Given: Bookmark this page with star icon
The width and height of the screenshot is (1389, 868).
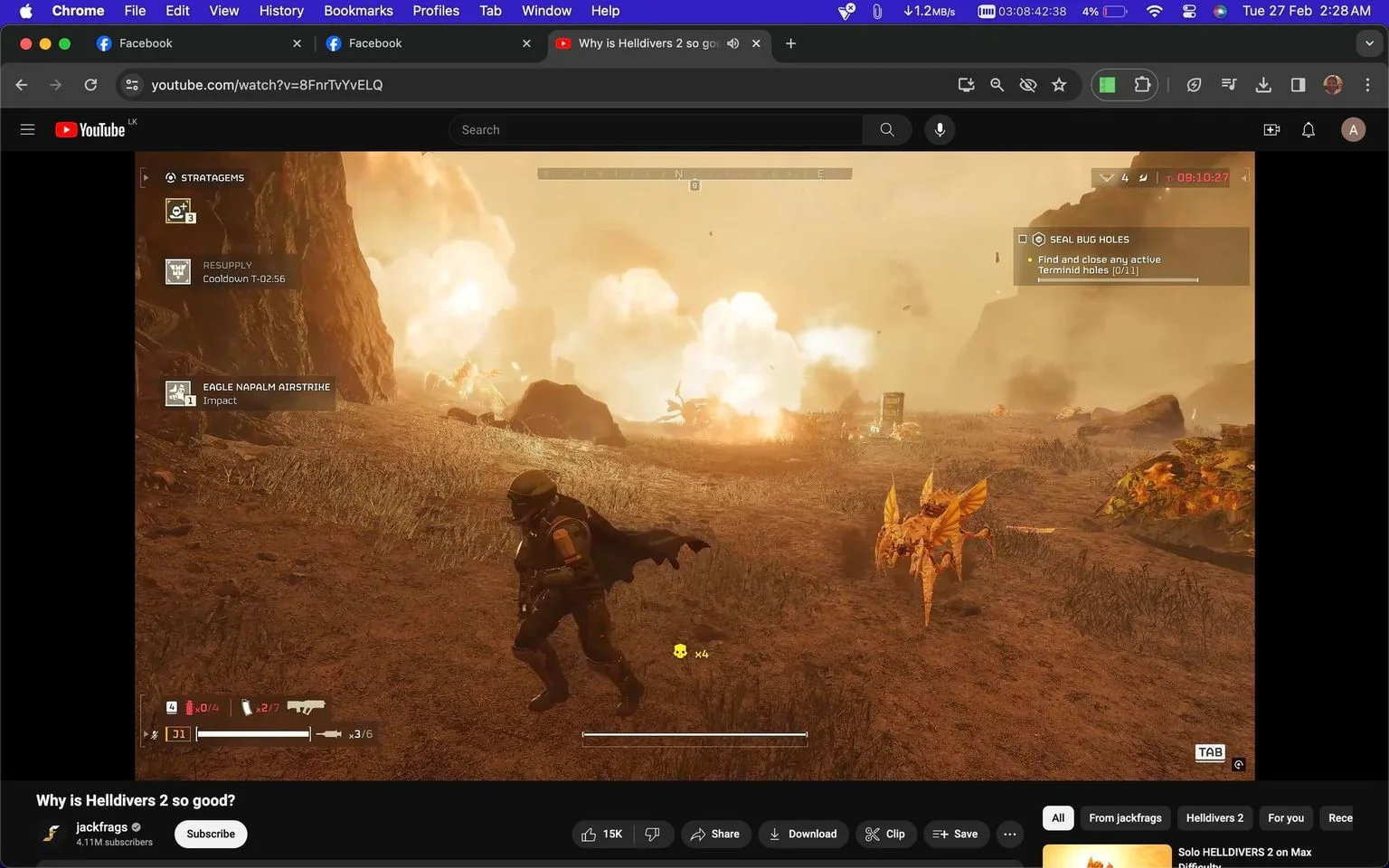Looking at the screenshot, I should pos(1059,85).
